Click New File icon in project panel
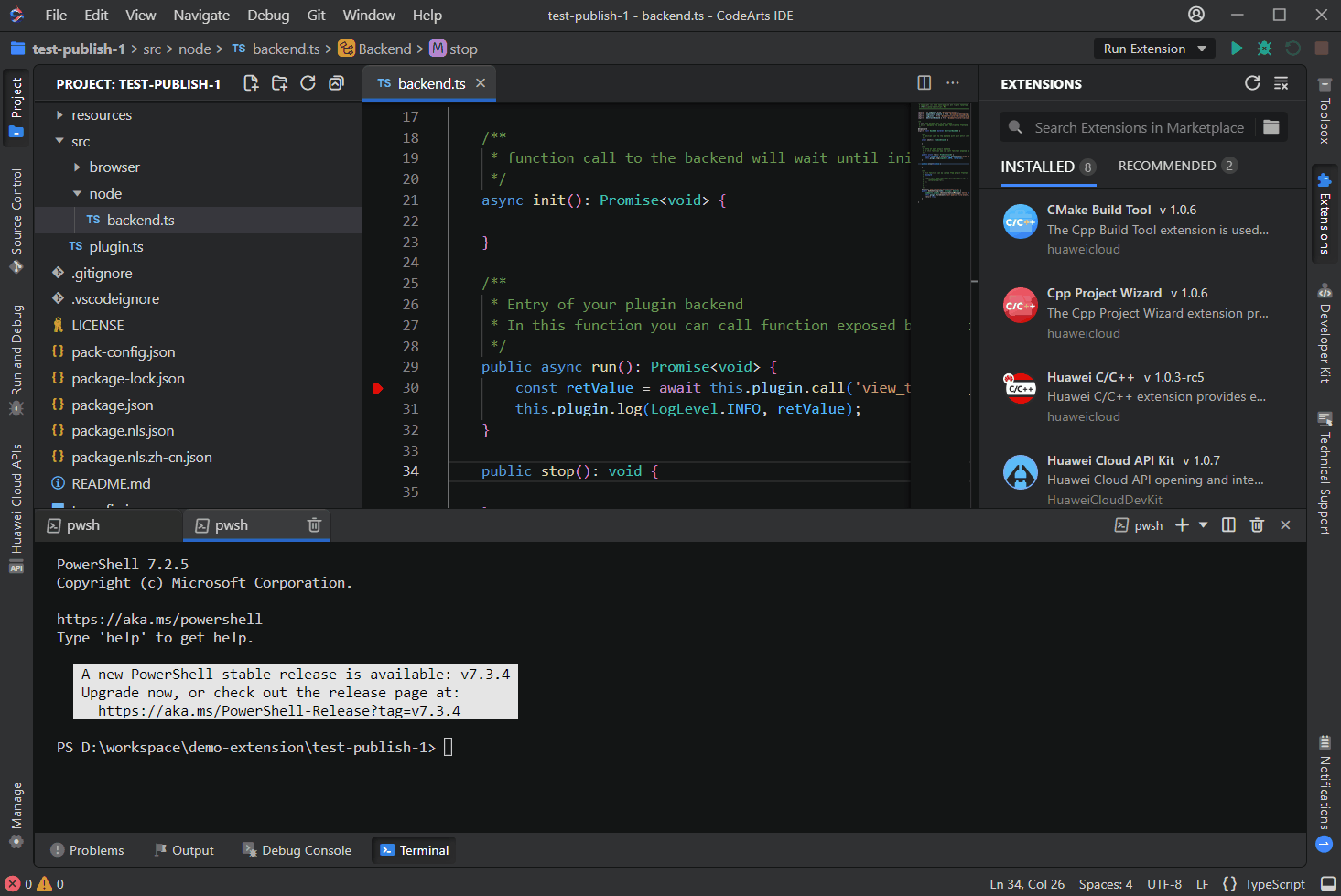 251,83
